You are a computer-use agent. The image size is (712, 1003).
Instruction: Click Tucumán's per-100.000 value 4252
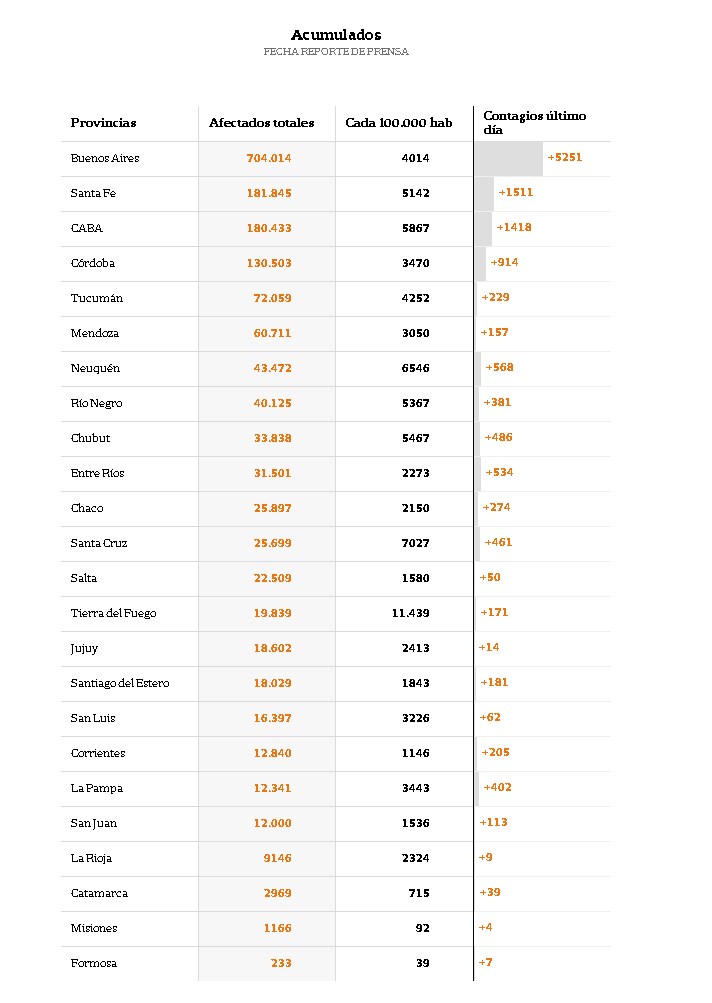pos(415,298)
